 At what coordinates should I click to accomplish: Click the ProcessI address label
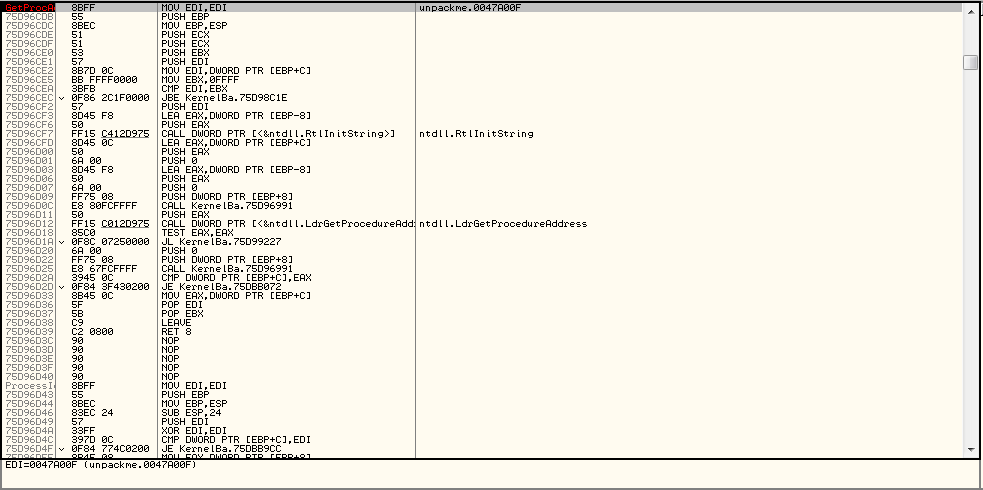(x=29, y=385)
